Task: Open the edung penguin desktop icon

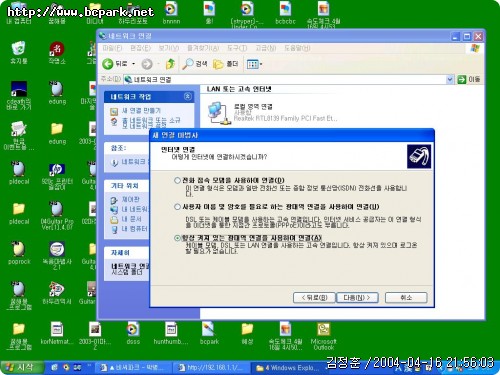Action: [57, 92]
